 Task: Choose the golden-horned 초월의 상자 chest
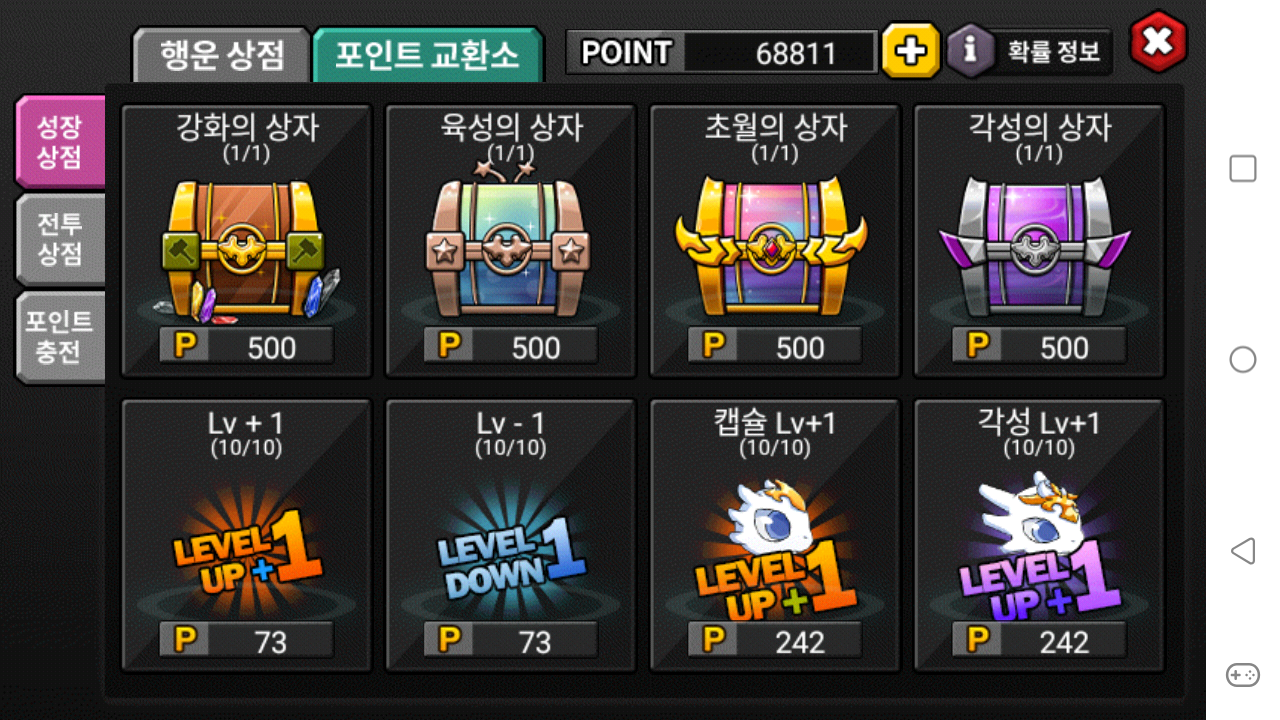774,245
